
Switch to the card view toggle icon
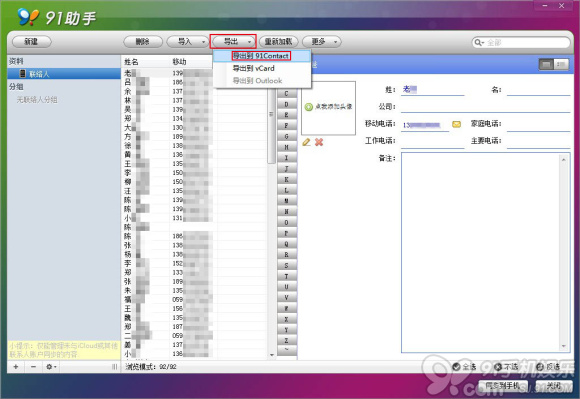pos(546,65)
